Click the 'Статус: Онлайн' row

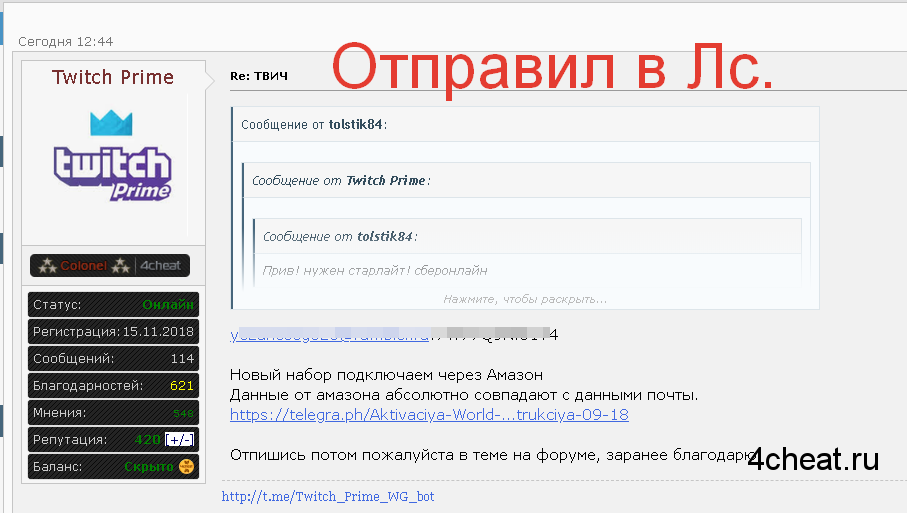point(113,304)
